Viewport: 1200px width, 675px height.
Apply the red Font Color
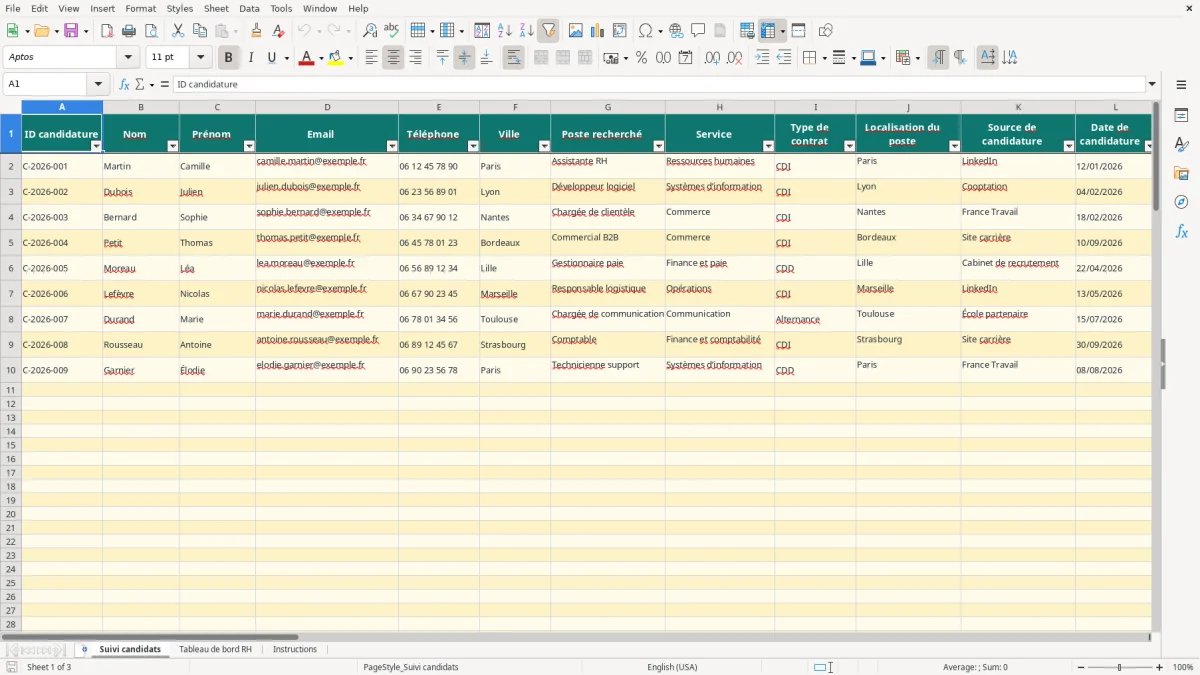[306, 58]
